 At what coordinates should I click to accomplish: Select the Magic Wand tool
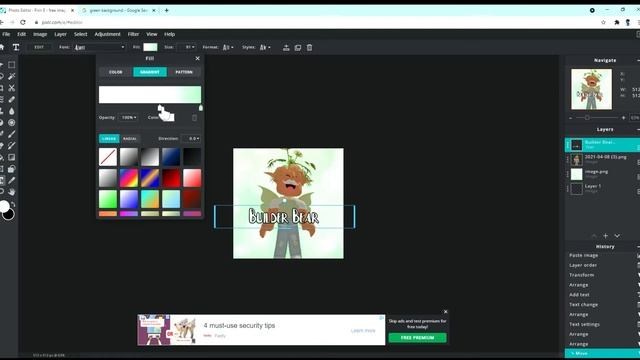(x=11, y=76)
